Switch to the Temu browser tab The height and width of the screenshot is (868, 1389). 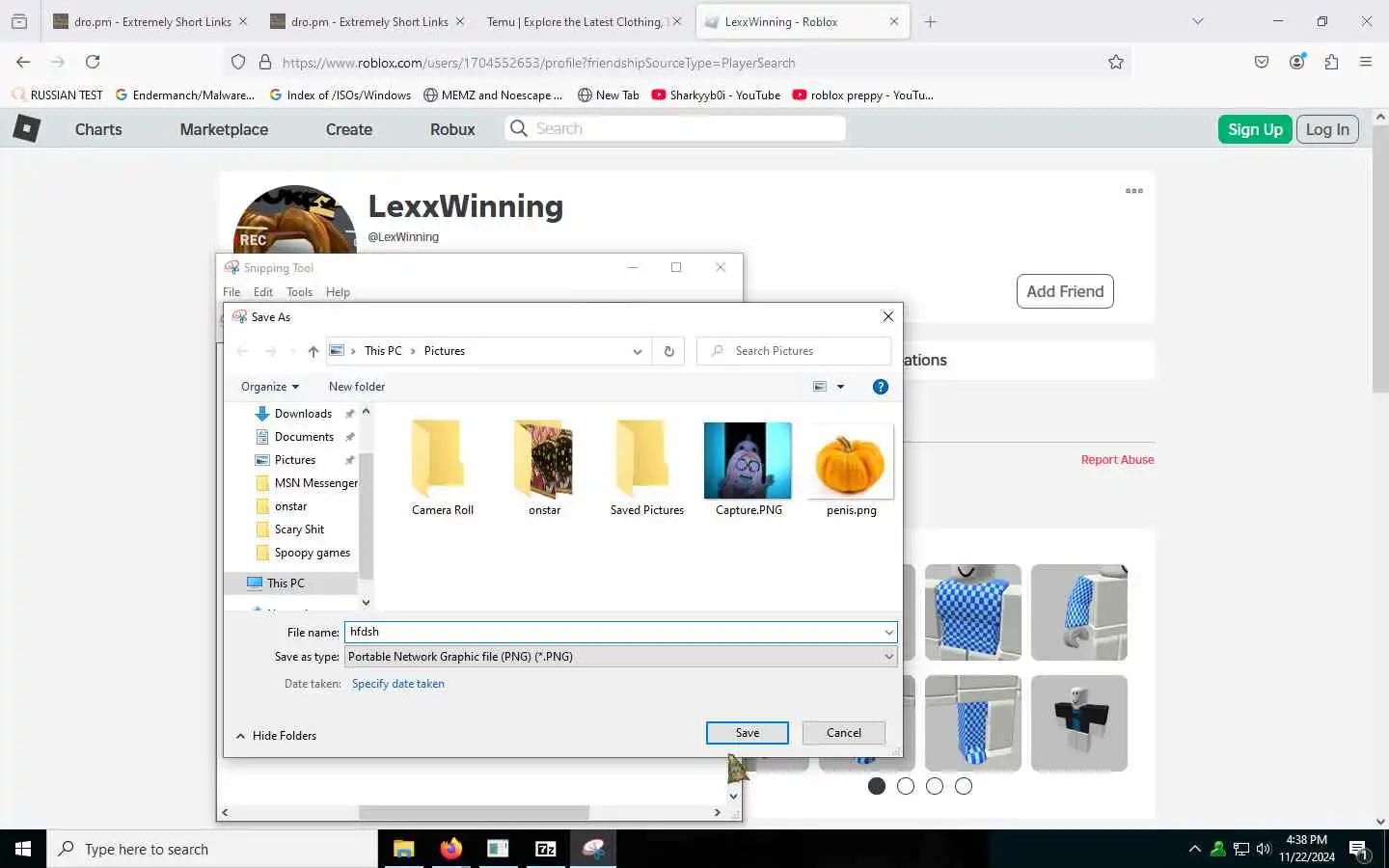tap(584, 21)
